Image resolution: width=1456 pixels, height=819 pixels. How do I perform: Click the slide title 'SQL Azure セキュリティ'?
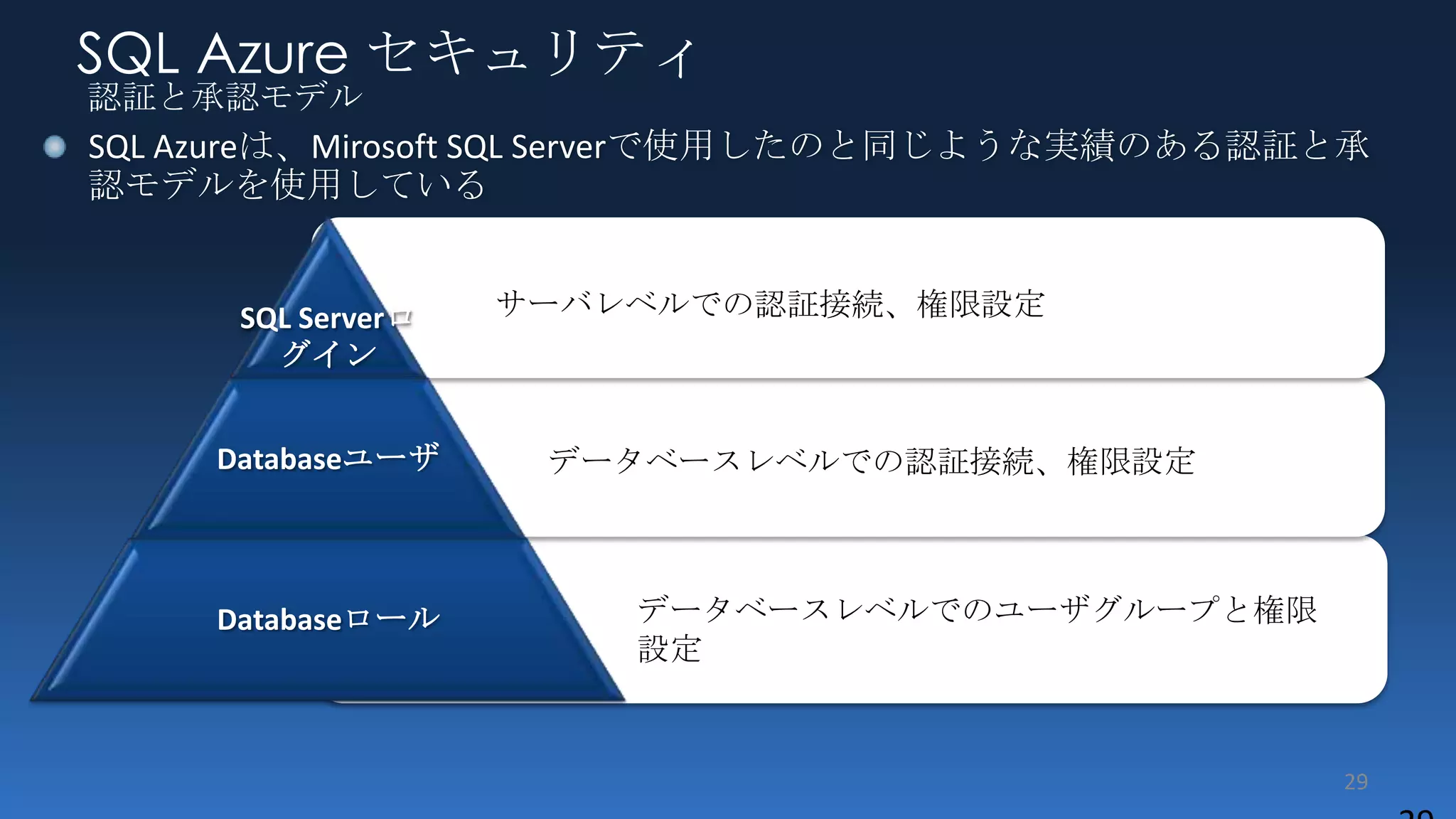pyautogui.click(x=387, y=53)
